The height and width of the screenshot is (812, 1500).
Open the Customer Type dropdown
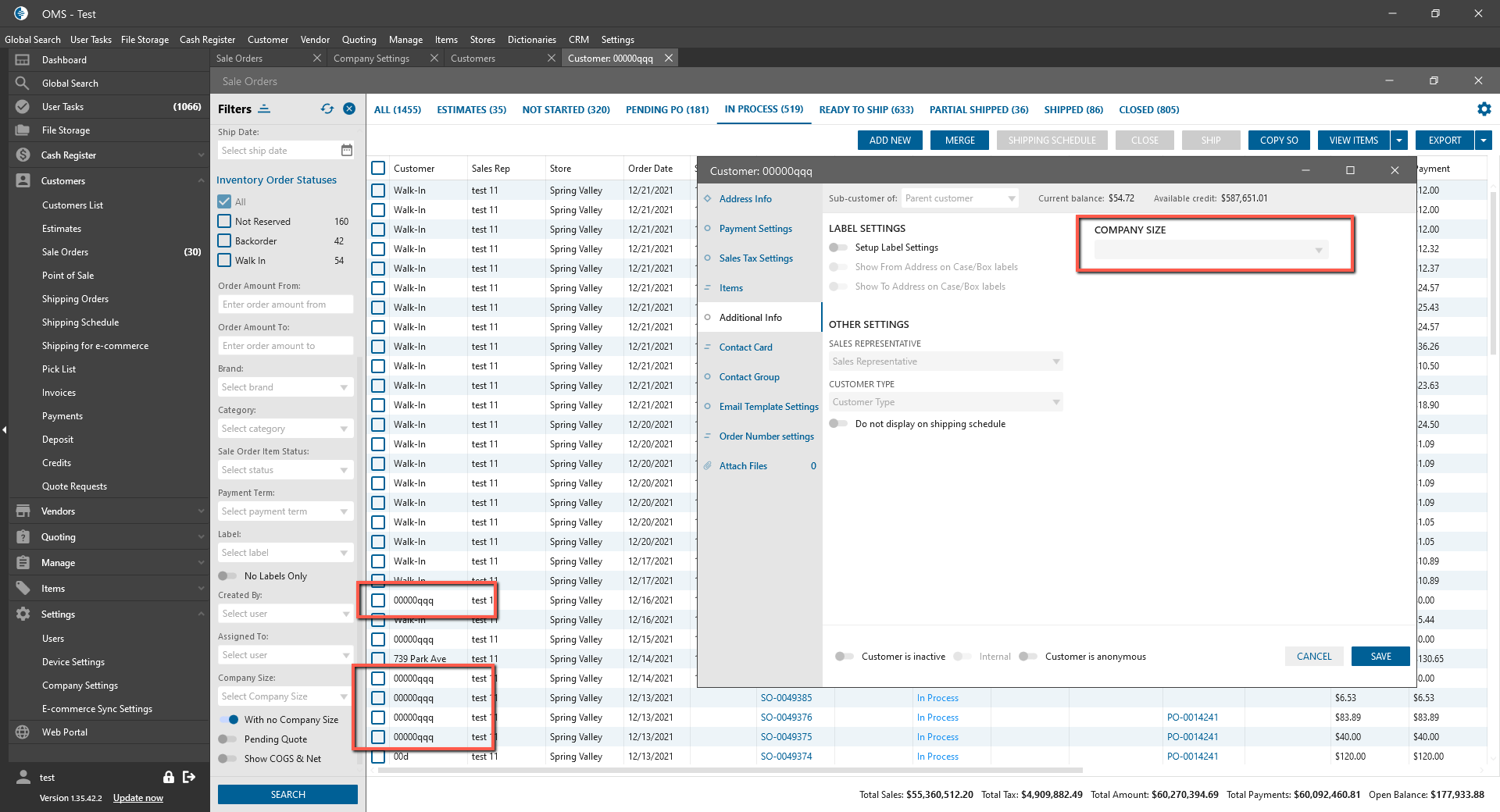[945, 402]
